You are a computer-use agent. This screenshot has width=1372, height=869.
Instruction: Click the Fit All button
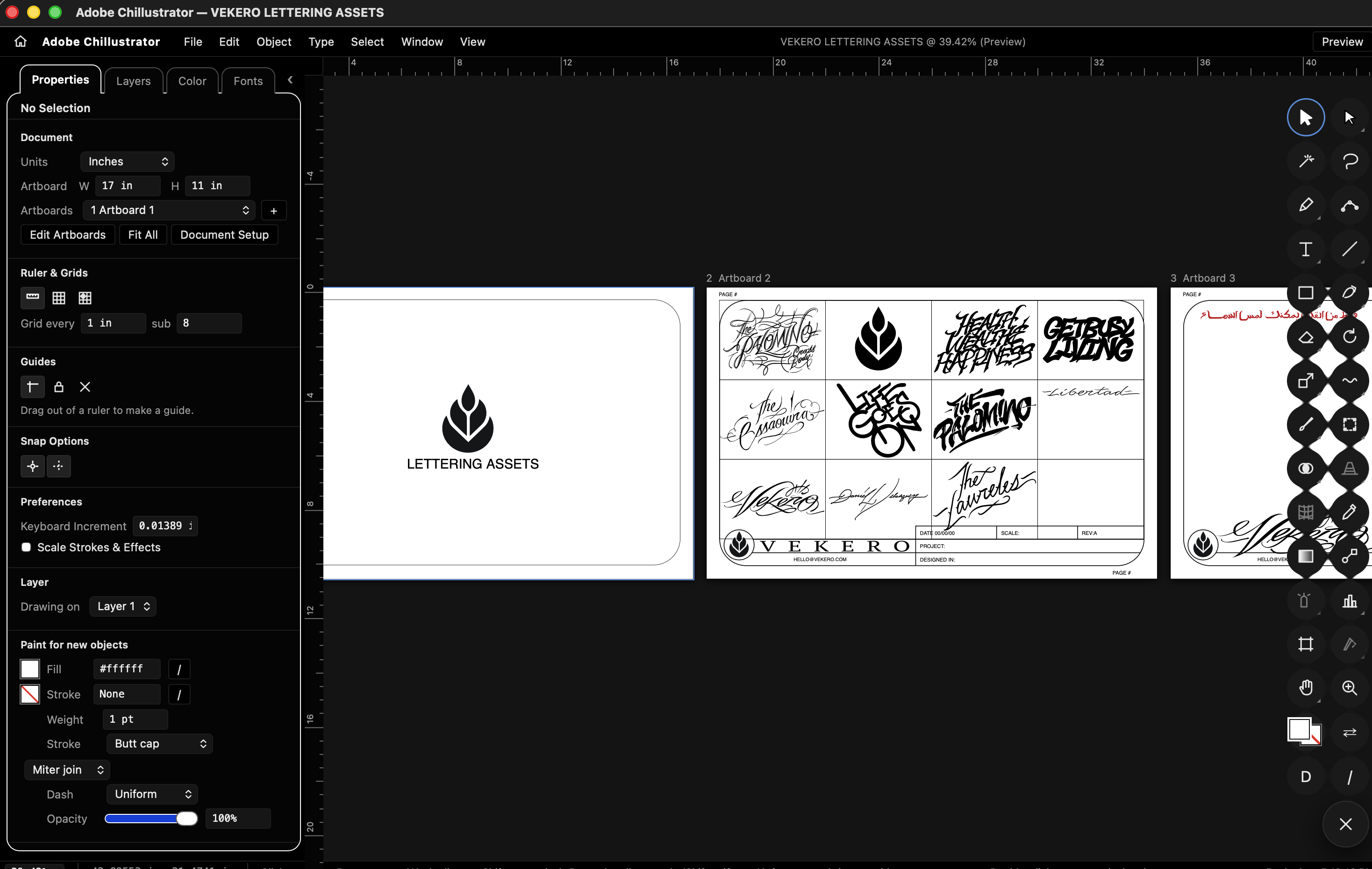click(x=143, y=235)
